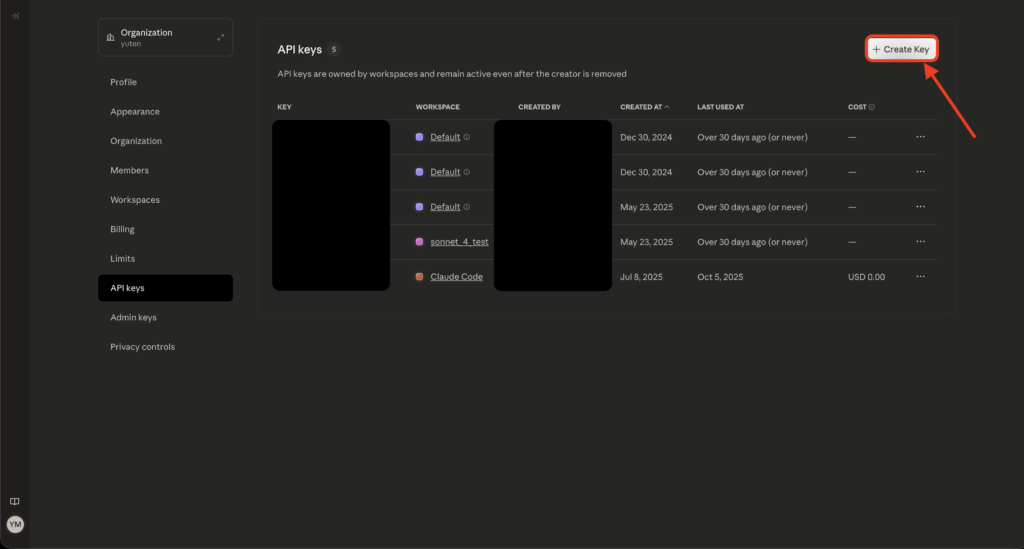Click the YM user avatar
Image resolution: width=1024 pixels, height=549 pixels.
click(x=14, y=524)
